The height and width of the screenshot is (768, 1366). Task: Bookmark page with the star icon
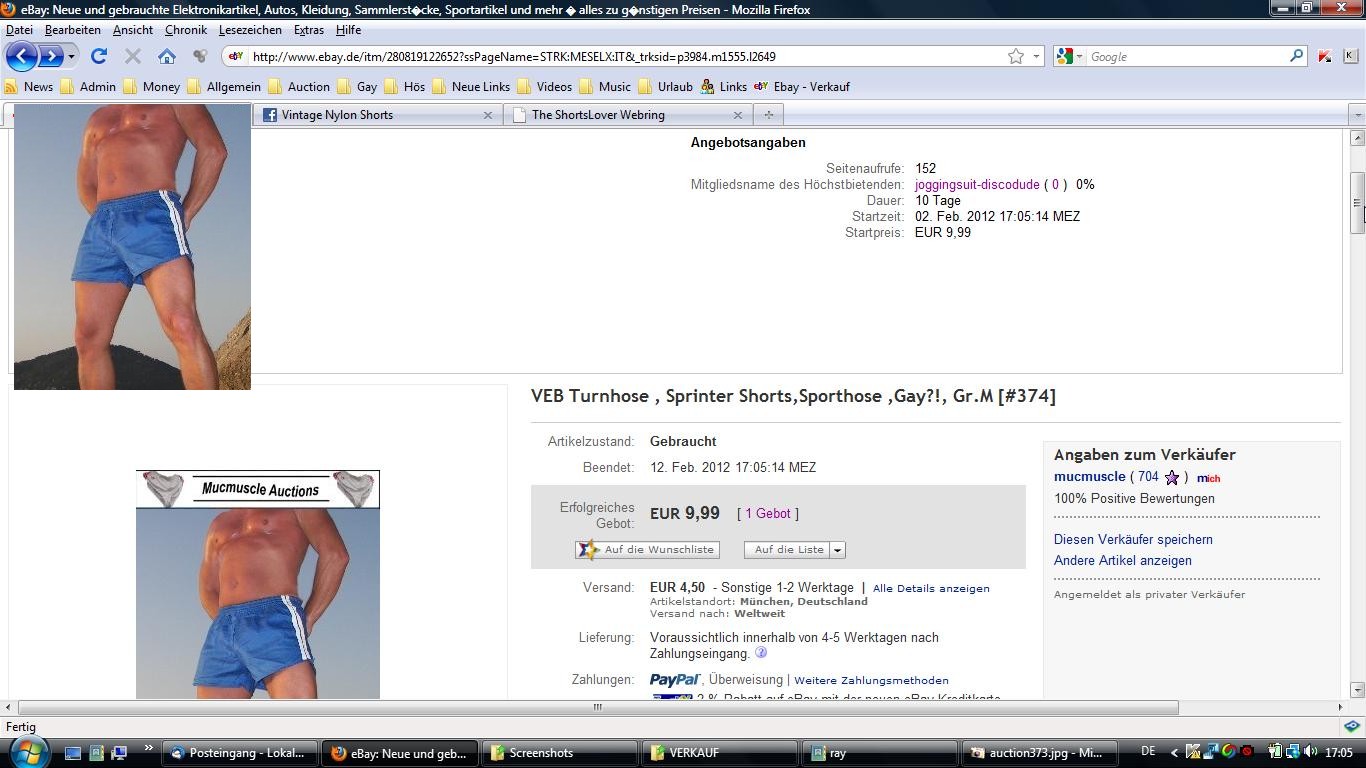1016,56
